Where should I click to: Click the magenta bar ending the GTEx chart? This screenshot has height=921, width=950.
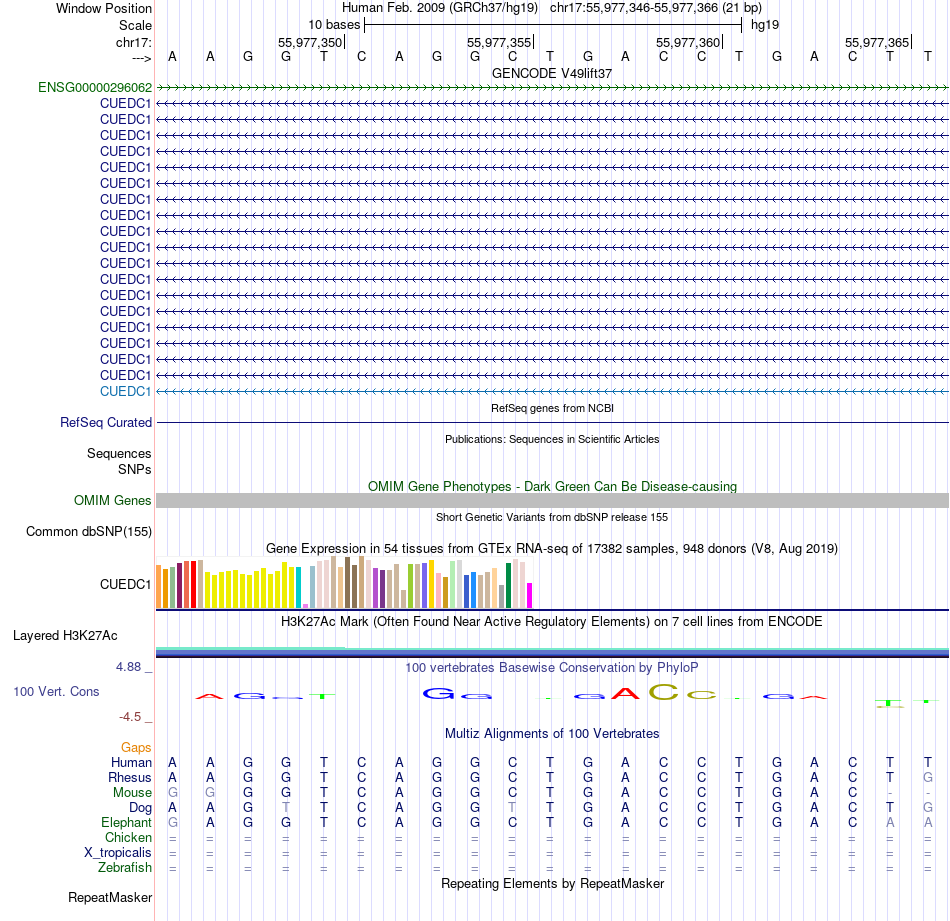click(x=530, y=596)
